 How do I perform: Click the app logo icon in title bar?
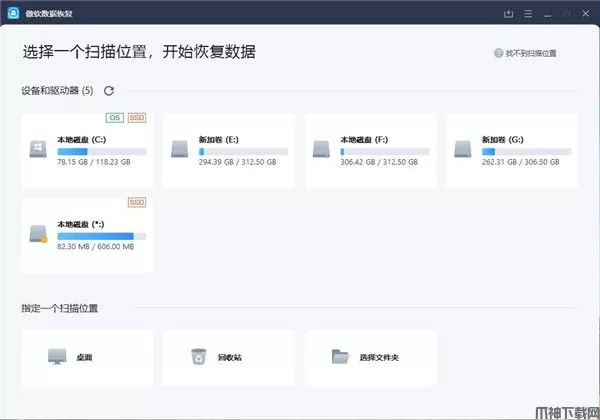[13, 13]
